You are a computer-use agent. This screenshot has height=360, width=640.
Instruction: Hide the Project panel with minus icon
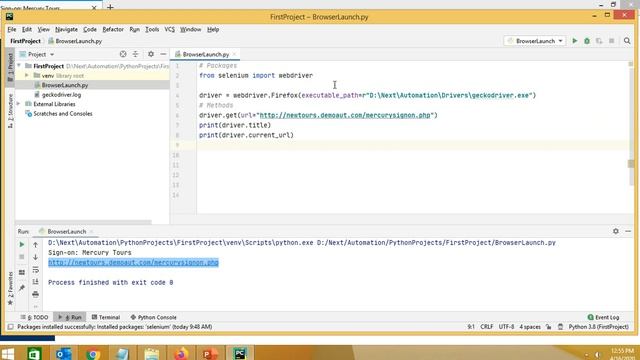[x=163, y=54]
